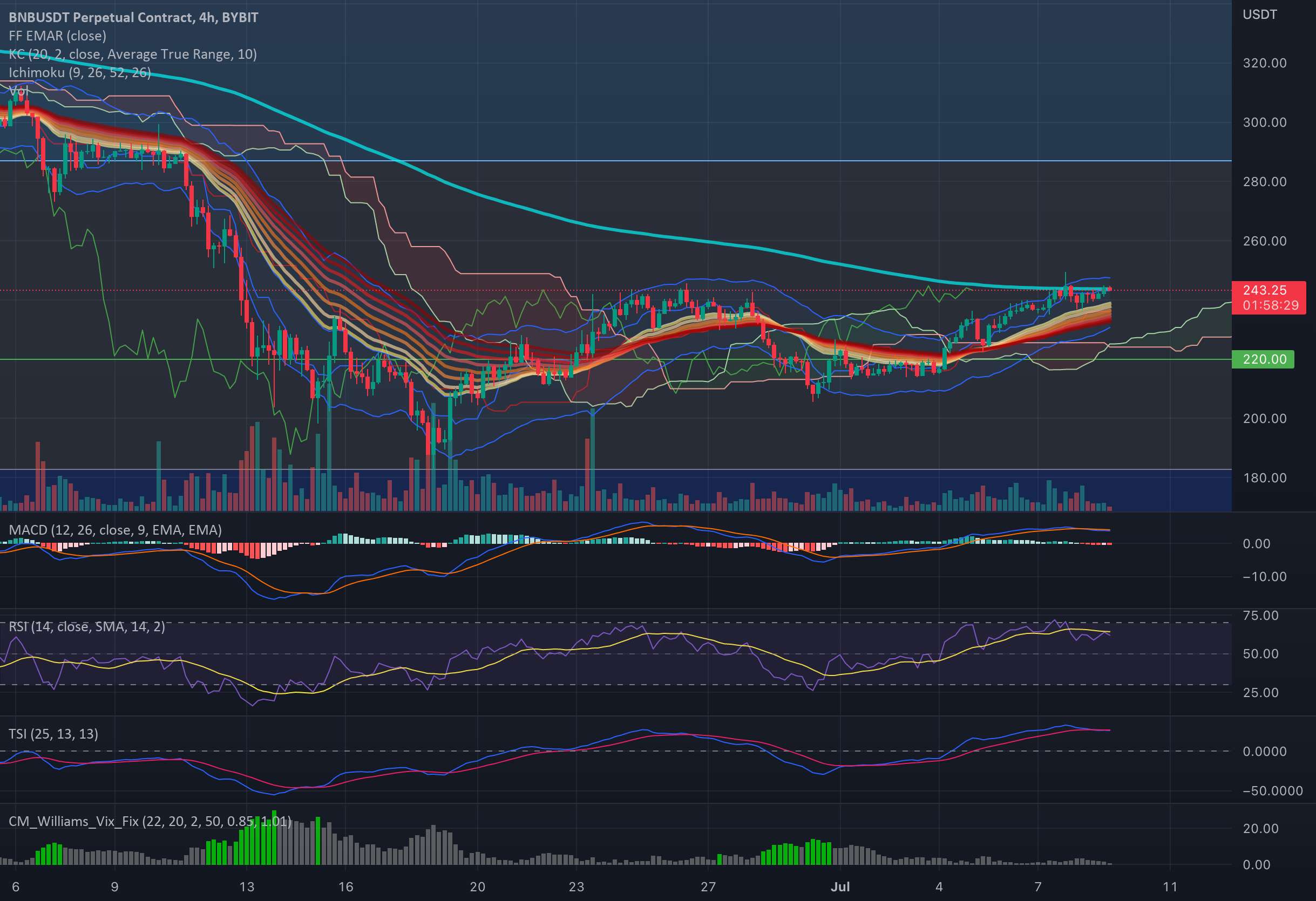Click the Jul date label on time axis
Viewport: 1316px width, 901px height.
[x=840, y=887]
